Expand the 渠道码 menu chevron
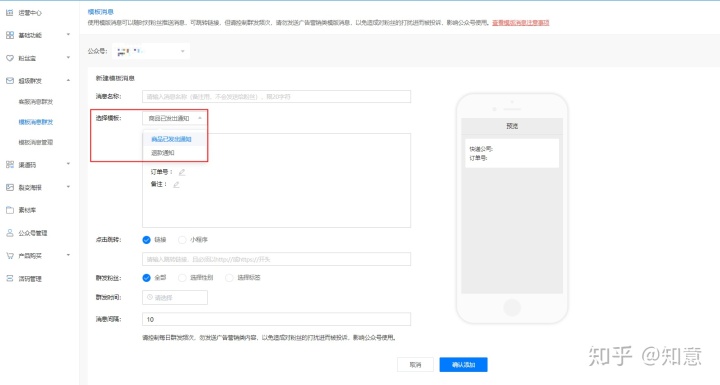The height and width of the screenshot is (385, 720). [x=68, y=164]
